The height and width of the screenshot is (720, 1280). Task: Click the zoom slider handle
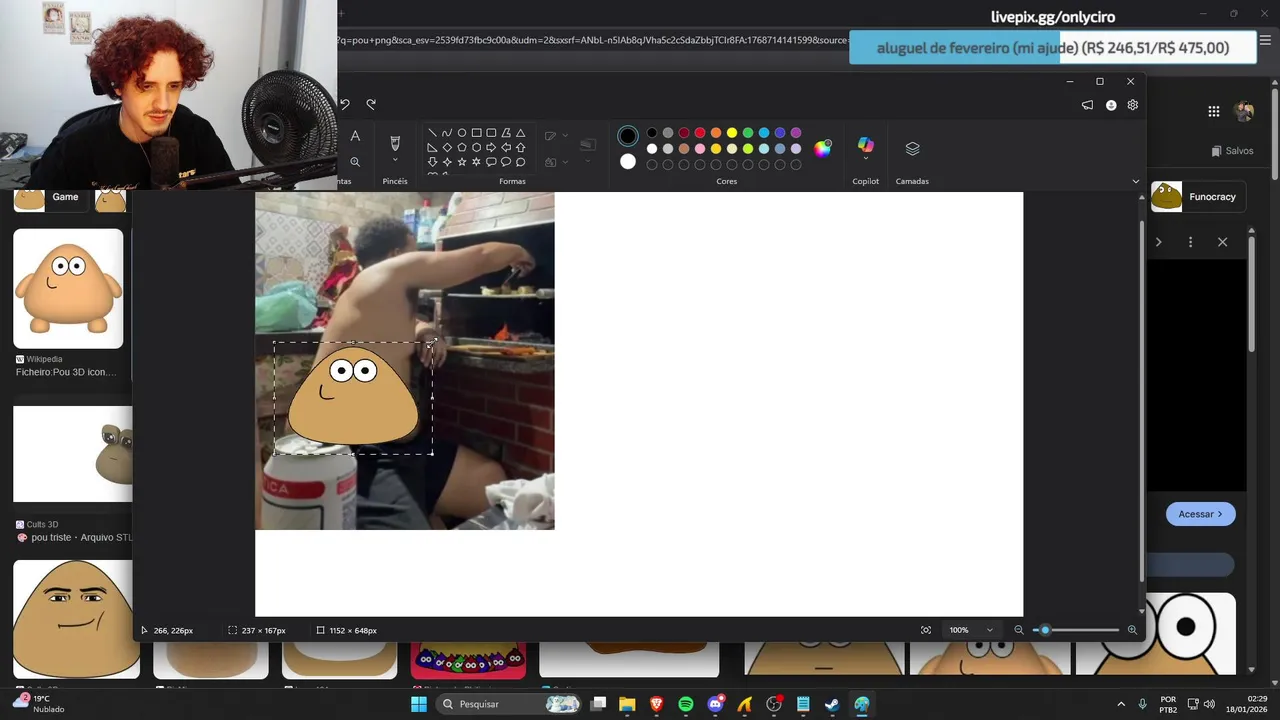coord(1045,630)
